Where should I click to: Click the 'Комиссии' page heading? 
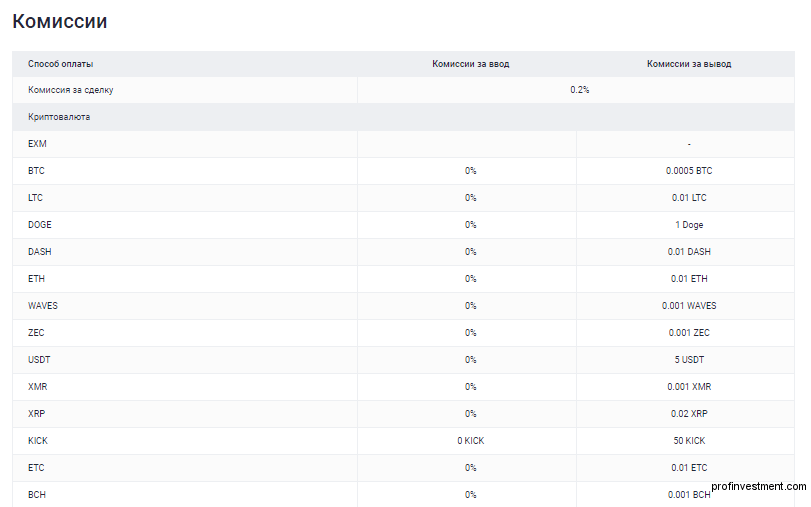pos(59,21)
